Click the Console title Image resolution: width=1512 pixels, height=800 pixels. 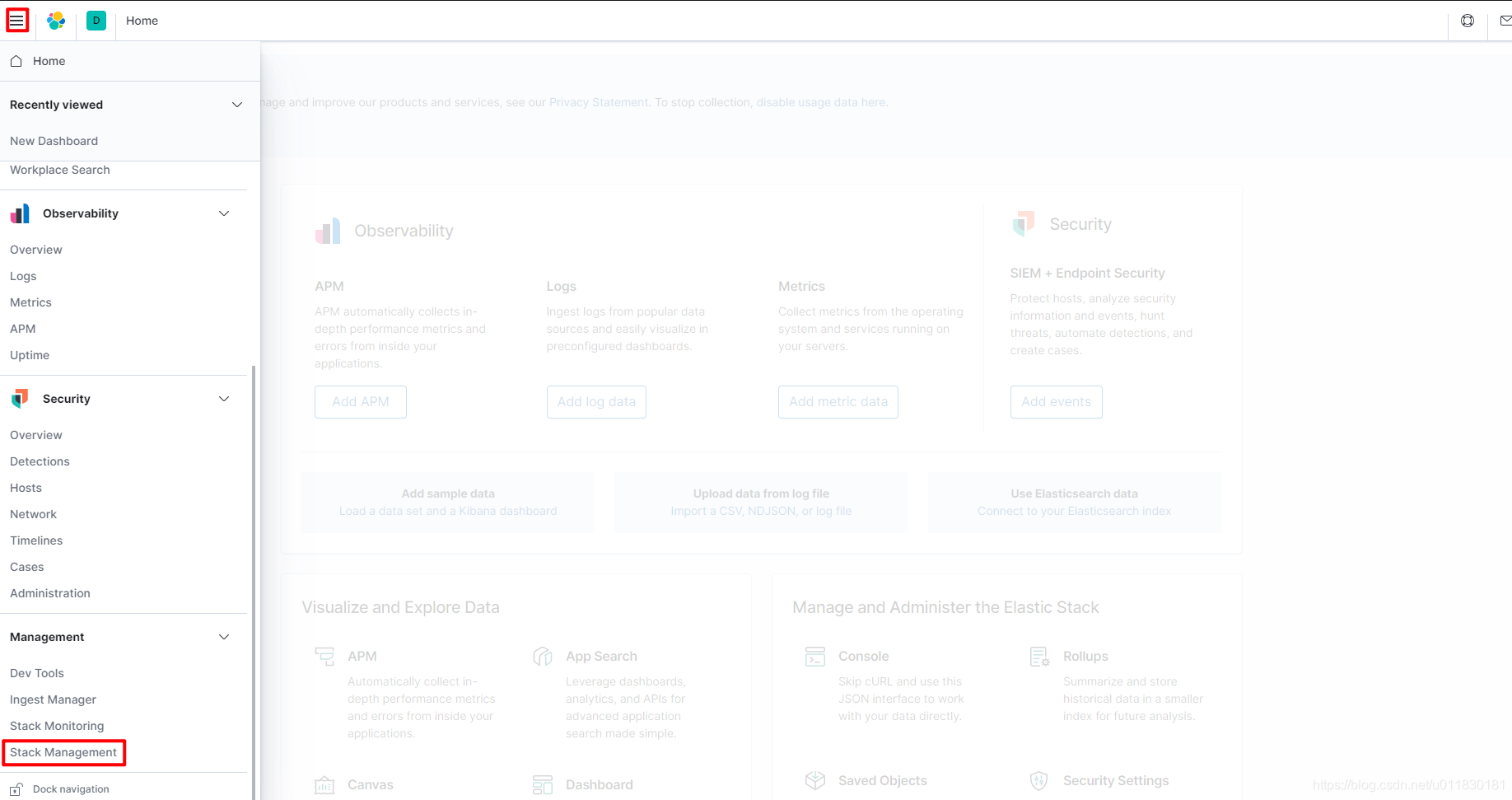863,657
